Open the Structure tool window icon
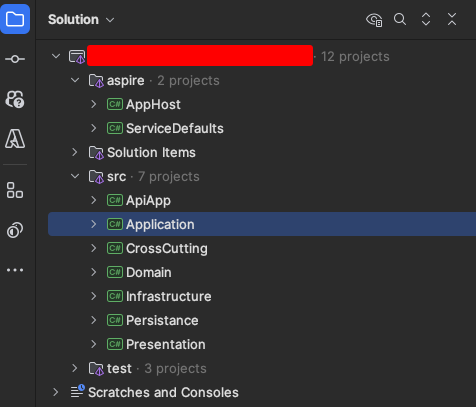Viewport: 476px width, 407px height. 15,190
